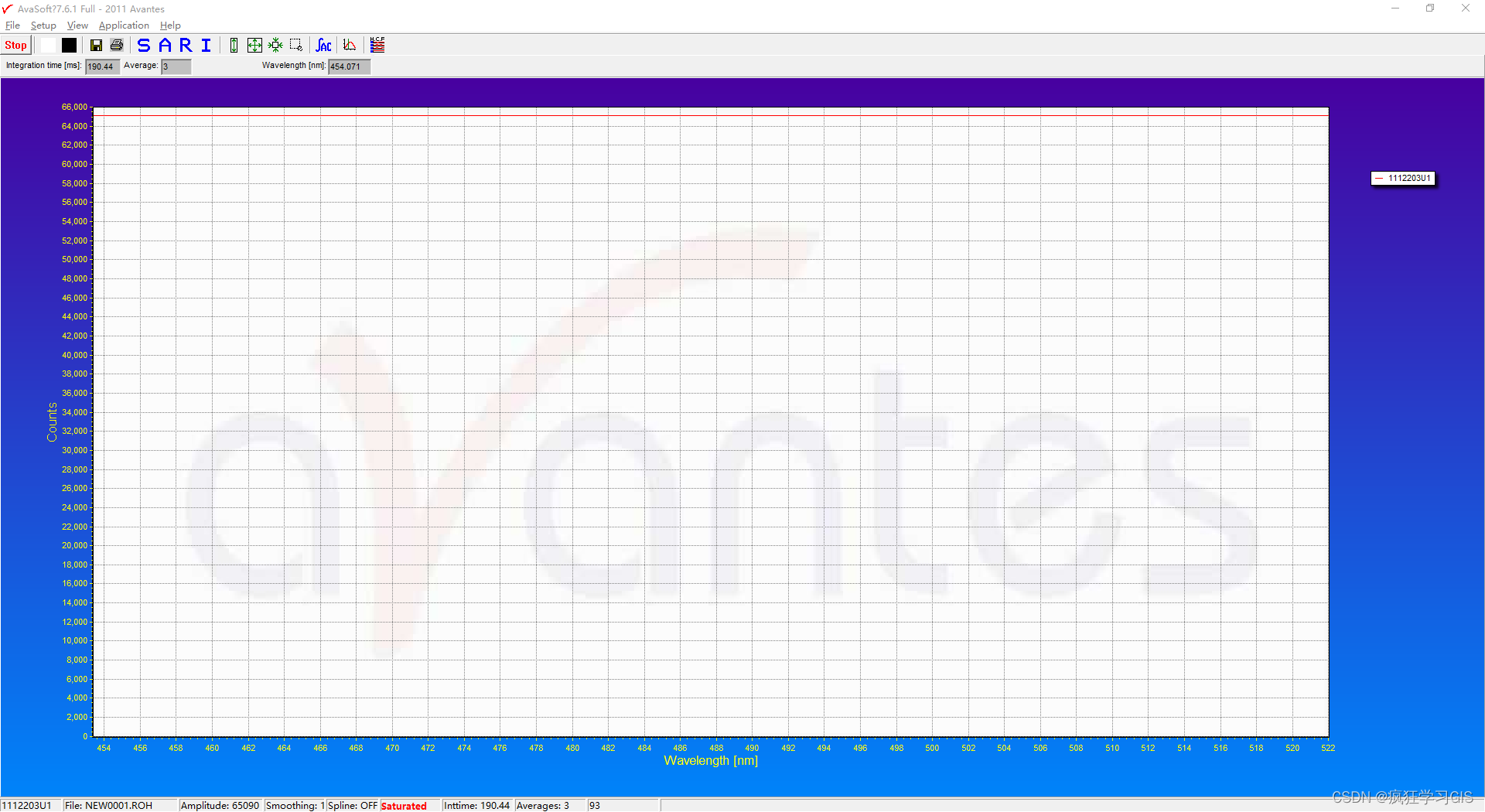This screenshot has width=1485, height=812.
Task: Click the AvaSoft app icon in title bar
Action: (x=8, y=9)
